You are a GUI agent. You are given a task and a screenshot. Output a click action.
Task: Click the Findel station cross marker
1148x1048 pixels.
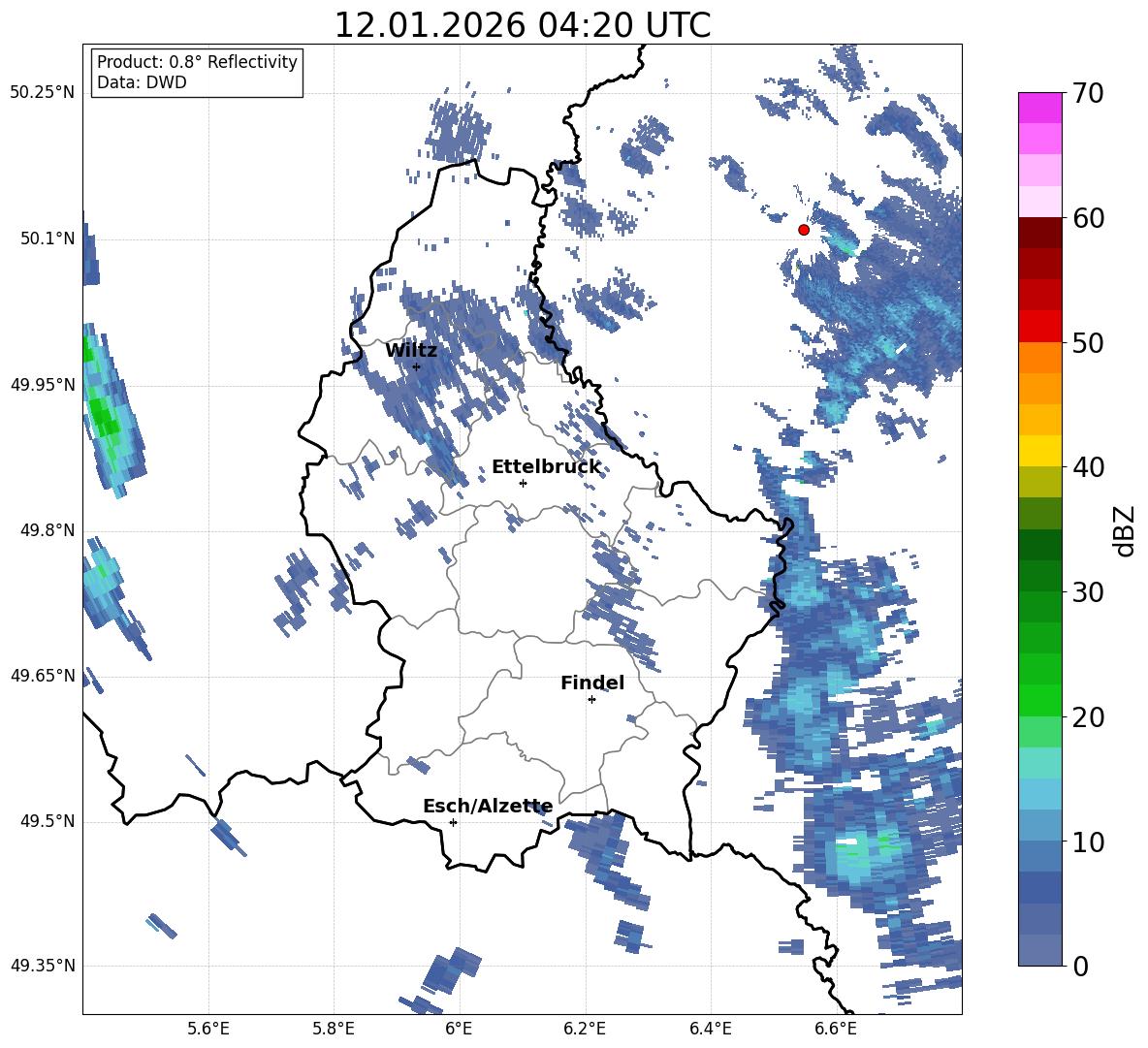pos(591,700)
